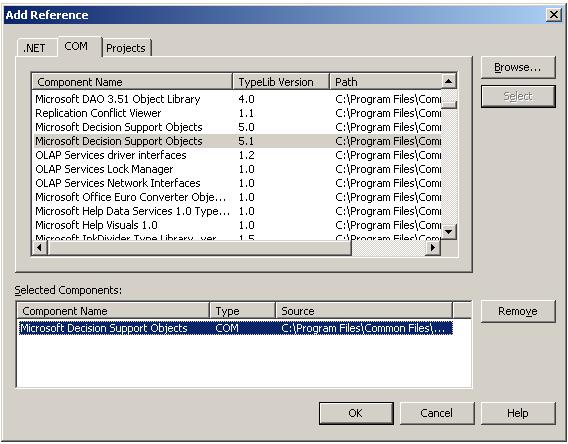
Task: Click the vertical scrollbar up arrow
Action: point(449,81)
